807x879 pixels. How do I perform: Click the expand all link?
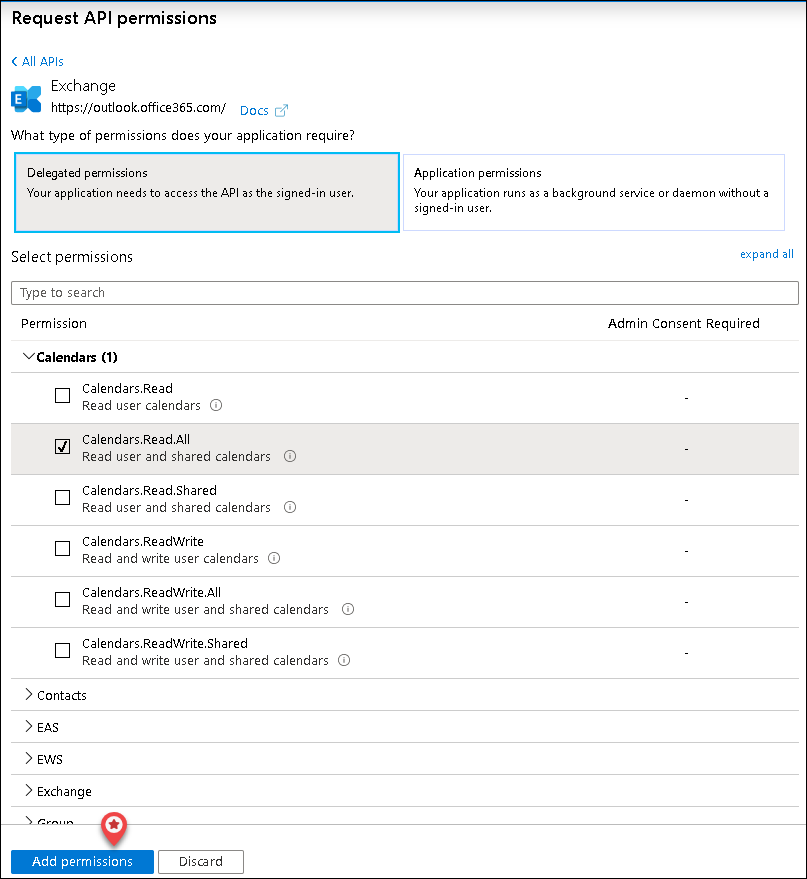point(766,254)
